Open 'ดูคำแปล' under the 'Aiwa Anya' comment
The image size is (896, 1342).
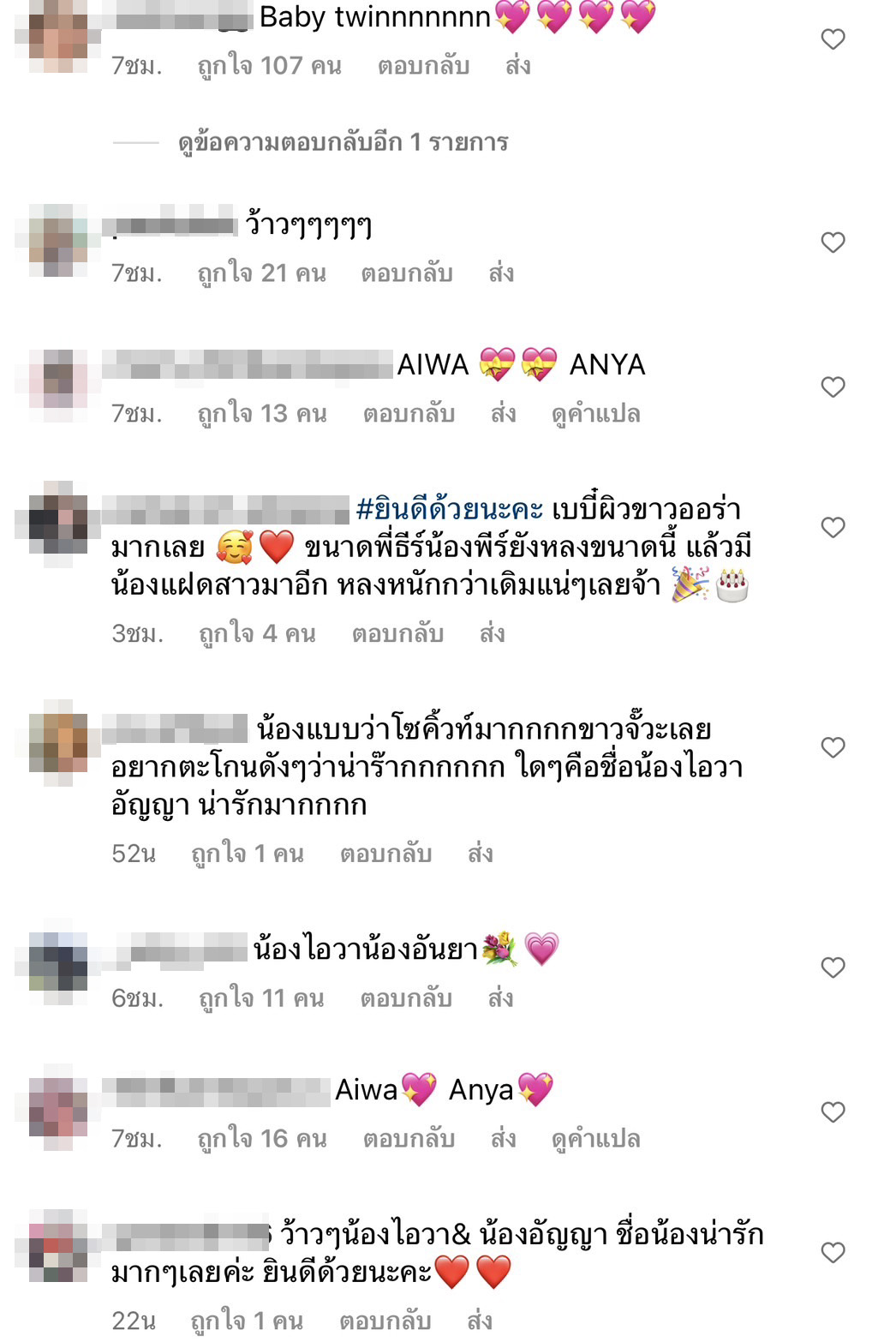596,1139
